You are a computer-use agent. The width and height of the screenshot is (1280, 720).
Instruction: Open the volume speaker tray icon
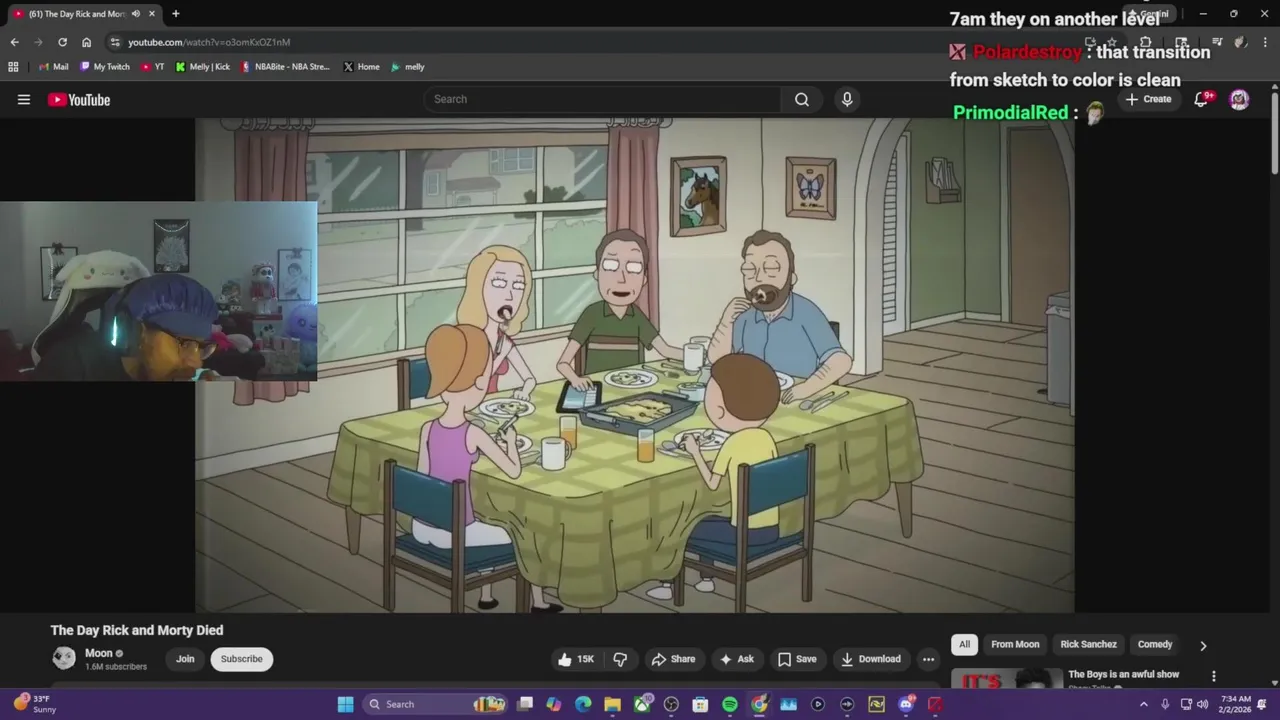pyautogui.click(x=1203, y=704)
